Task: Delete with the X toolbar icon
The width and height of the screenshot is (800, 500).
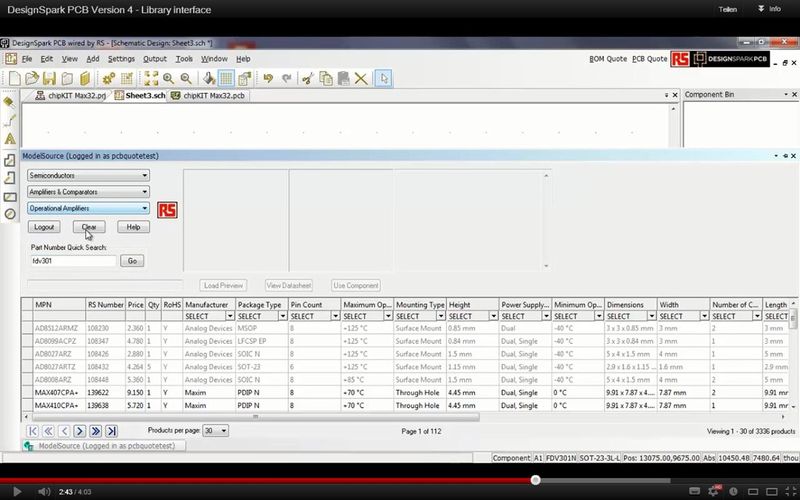Action: point(361,78)
